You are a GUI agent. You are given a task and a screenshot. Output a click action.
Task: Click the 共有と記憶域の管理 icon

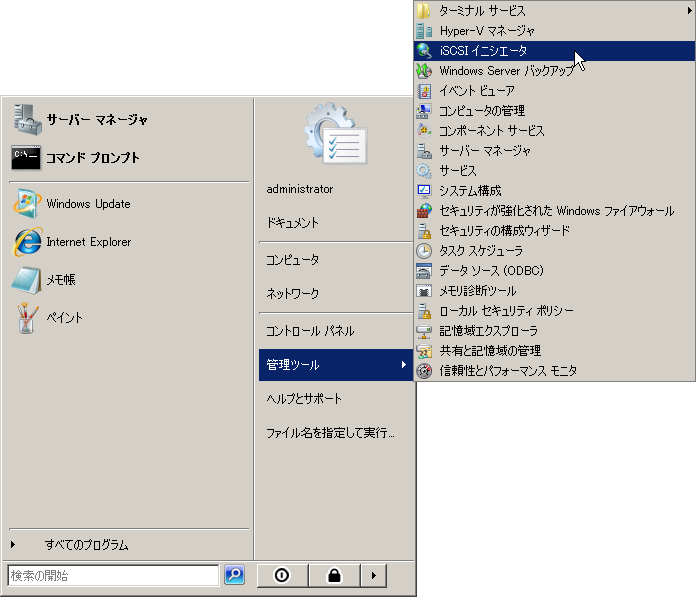click(424, 351)
